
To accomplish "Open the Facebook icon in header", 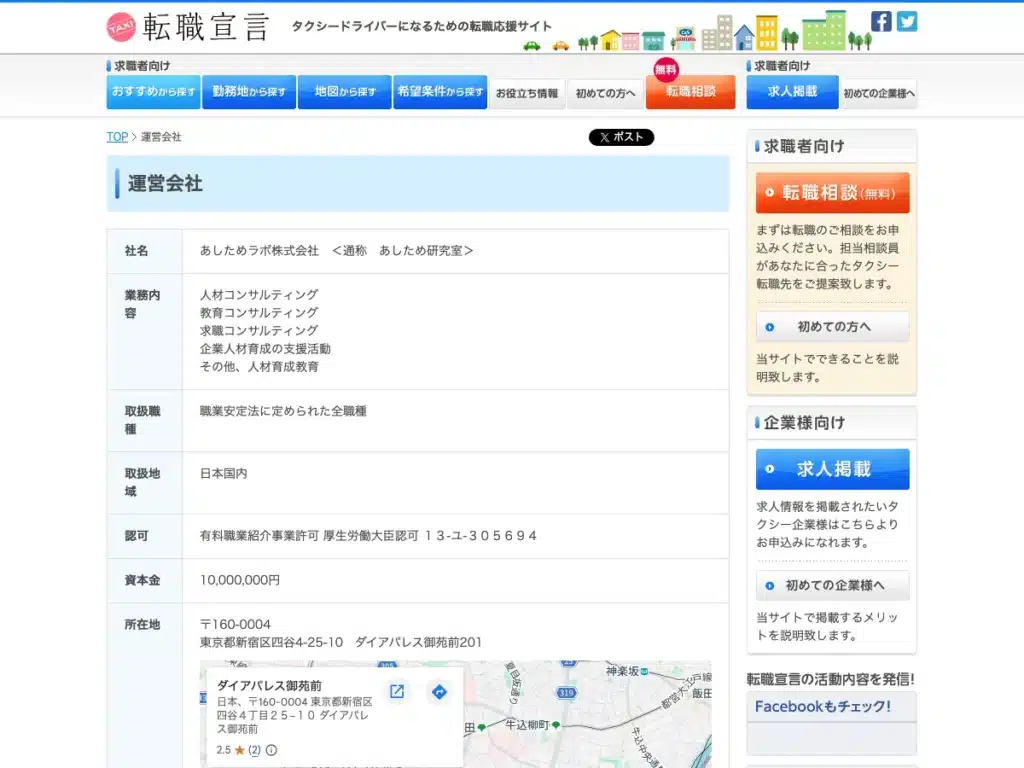I will pyautogui.click(x=881, y=21).
